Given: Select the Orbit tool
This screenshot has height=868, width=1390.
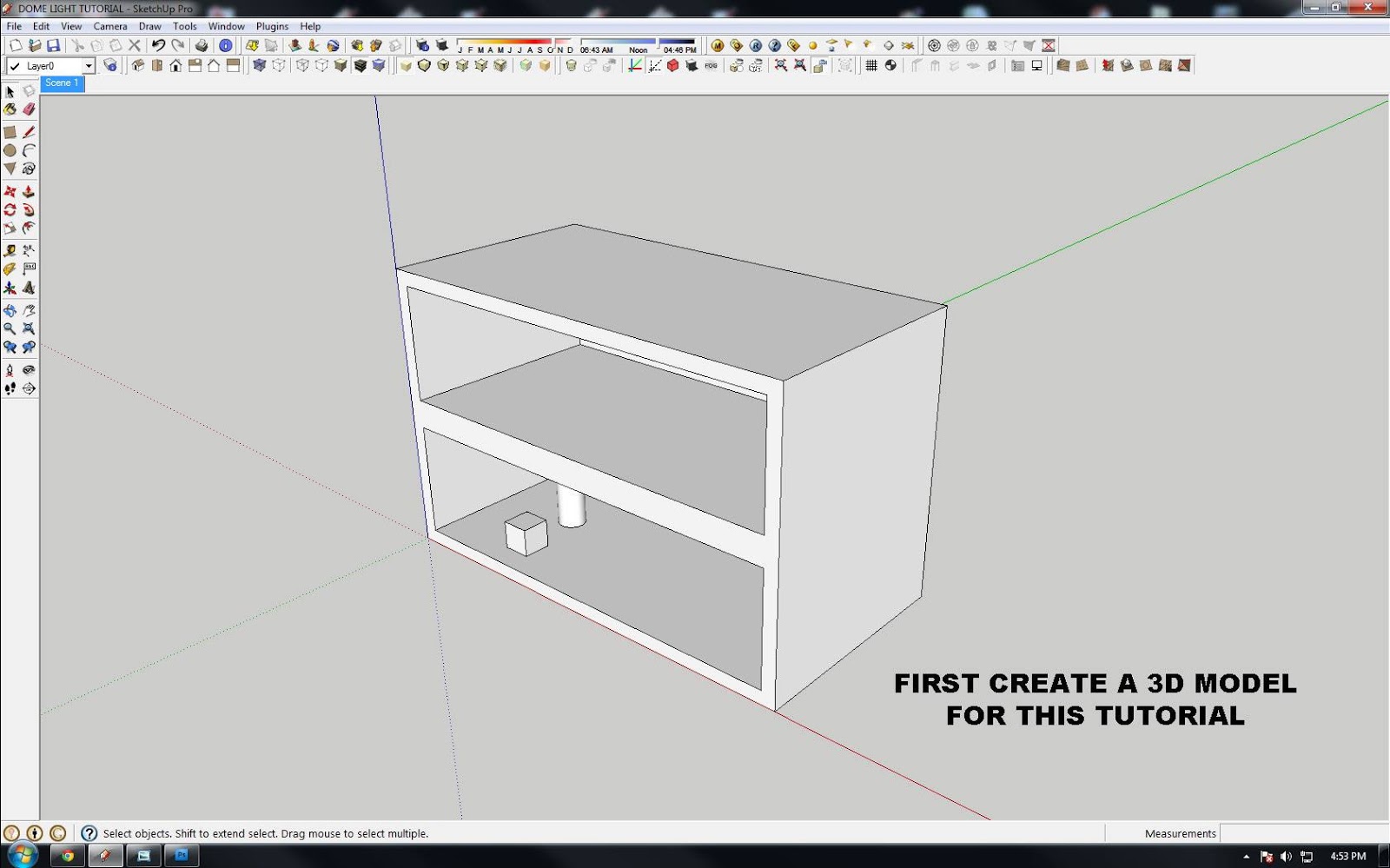Looking at the screenshot, I should click(x=10, y=310).
